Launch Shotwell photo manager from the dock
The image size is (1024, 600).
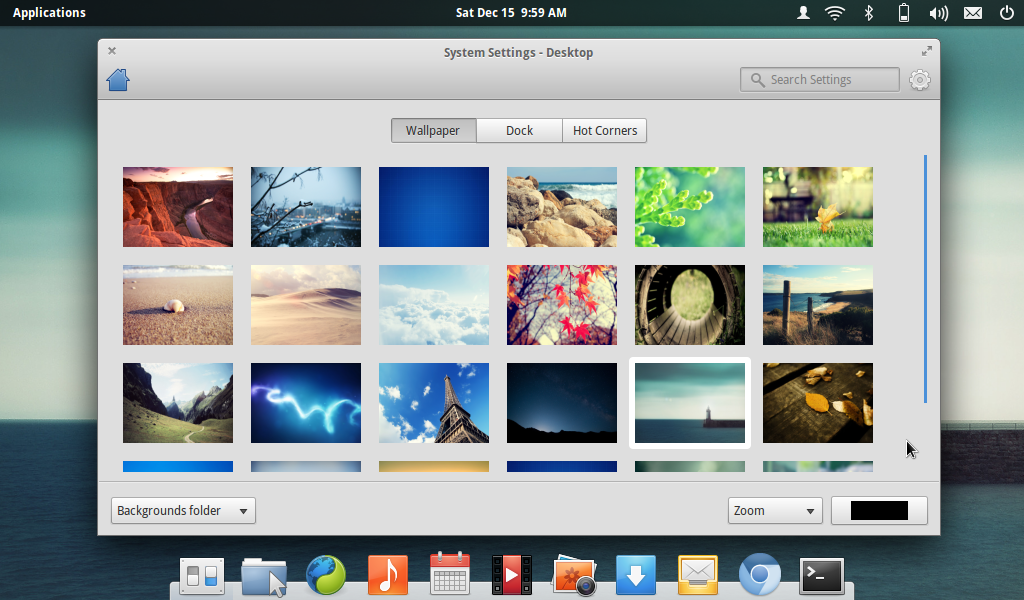tap(573, 575)
